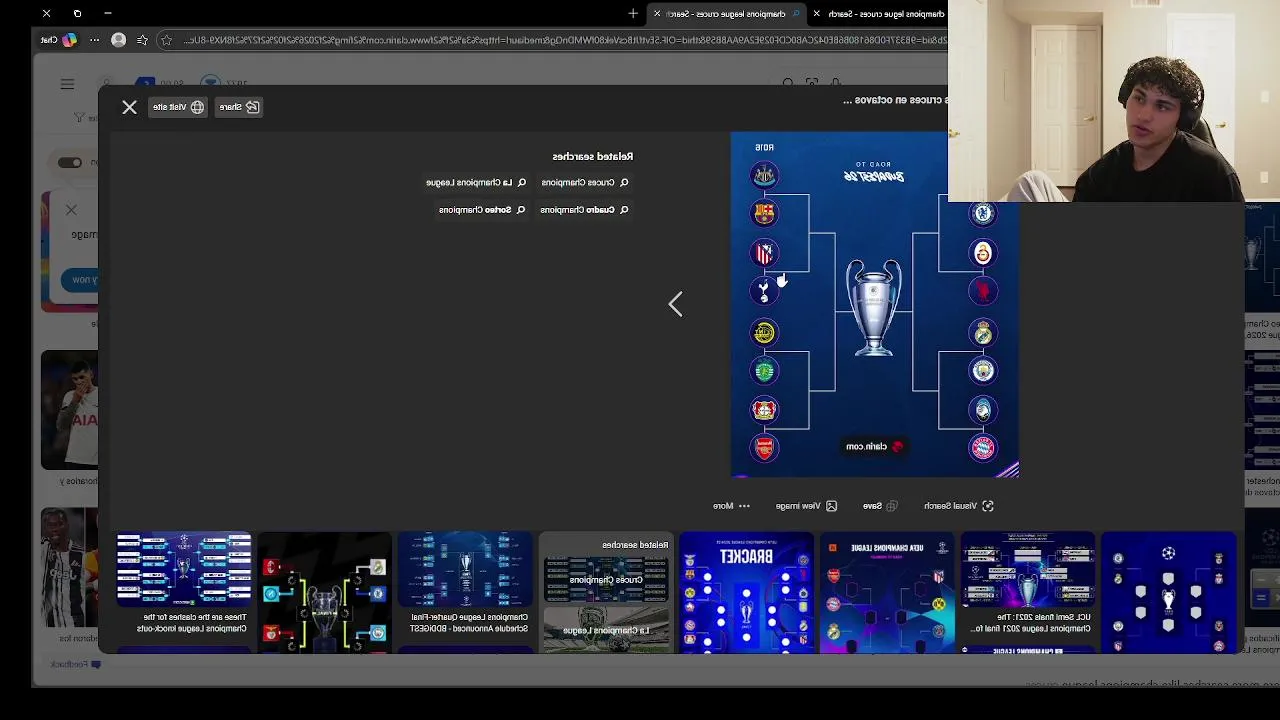
Task: Open the UEFA Champions League purple thumbnail
Action: point(887,593)
